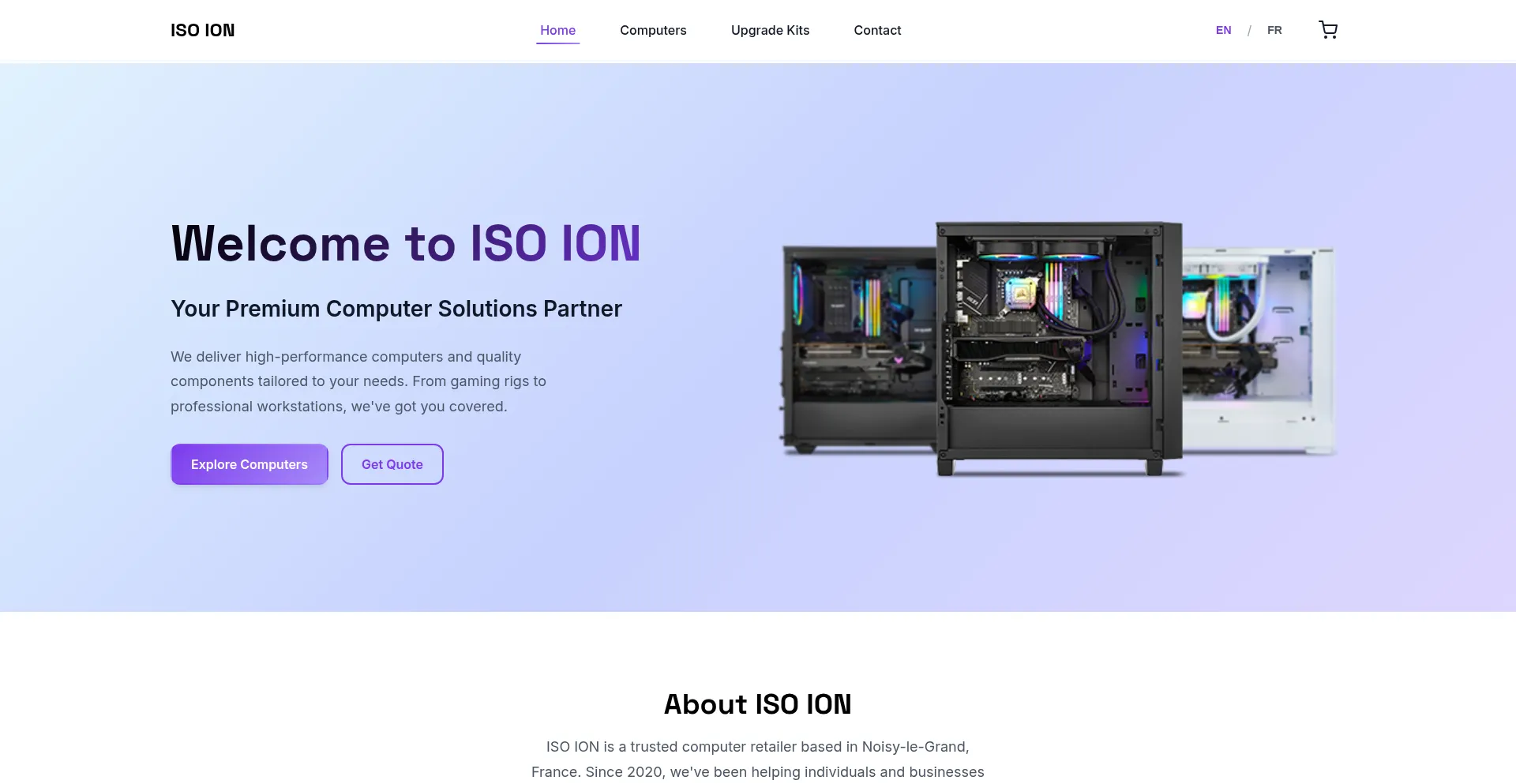The width and height of the screenshot is (1516, 784).
Task: Open the Contact page link
Action: (x=877, y=30)
